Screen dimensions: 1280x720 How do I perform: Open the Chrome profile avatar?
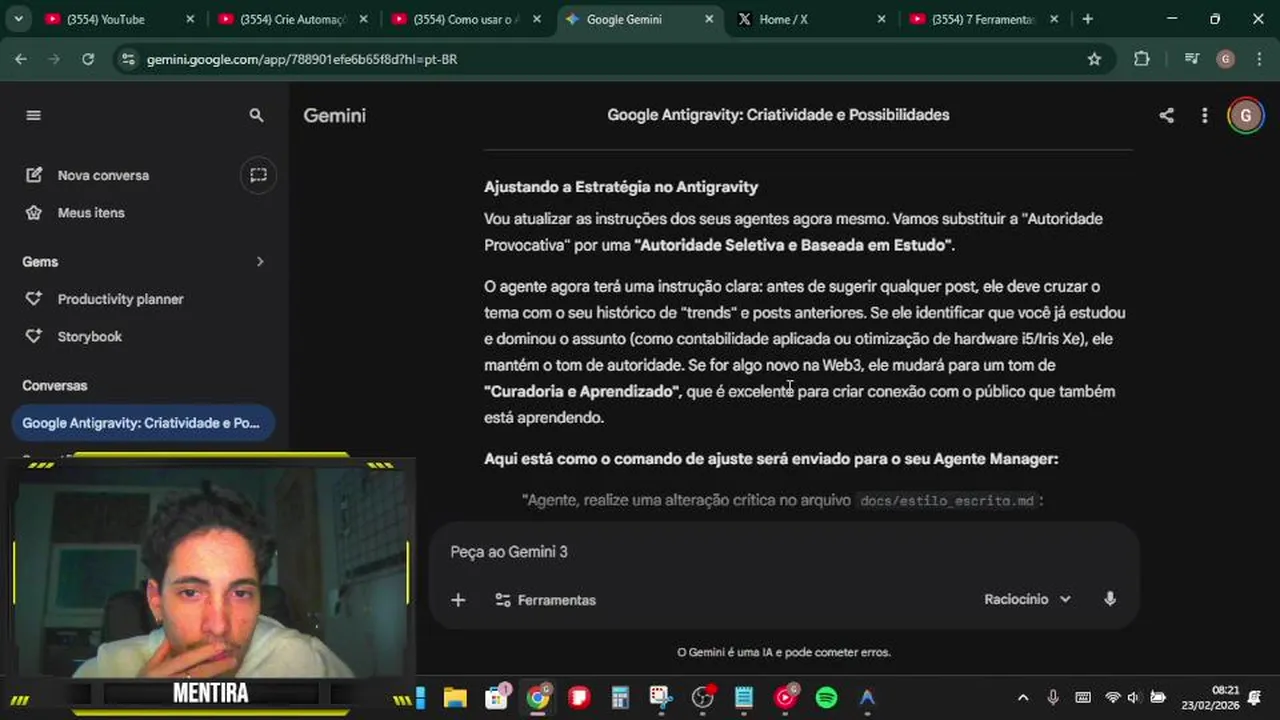click(x=1225, y=59)
